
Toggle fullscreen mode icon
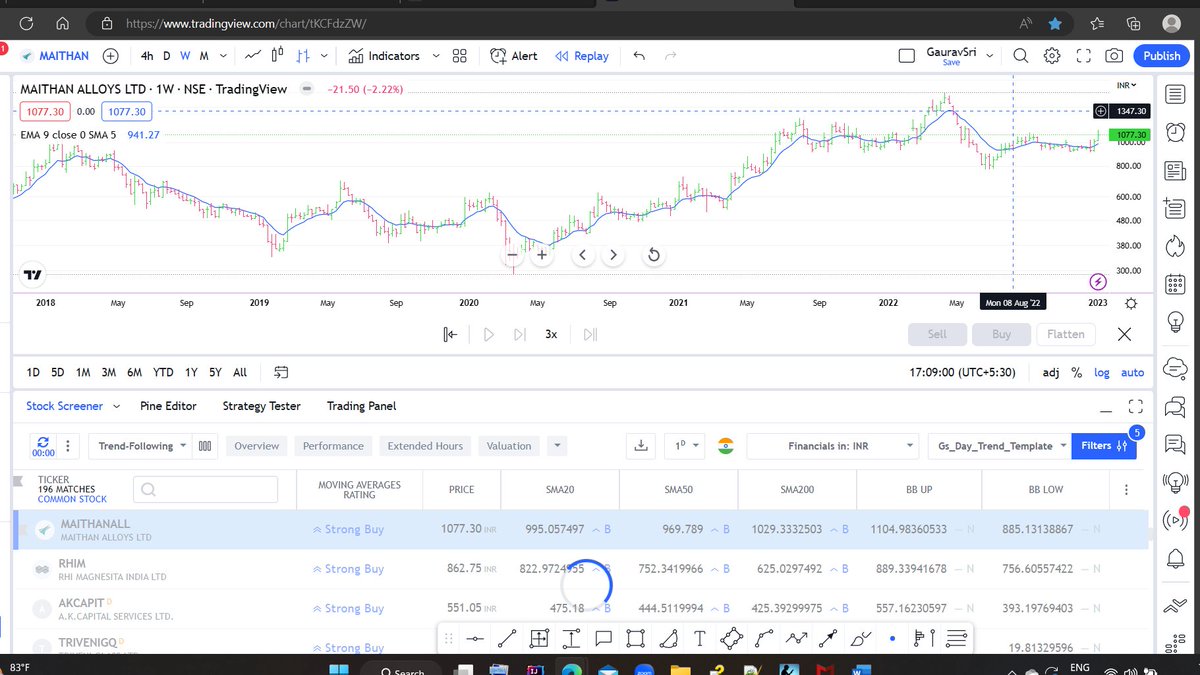pos(1084,56)
